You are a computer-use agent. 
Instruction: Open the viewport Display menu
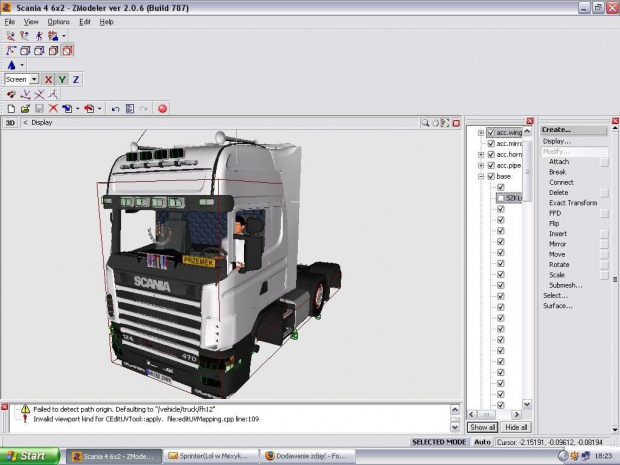(x=42, y=123)
